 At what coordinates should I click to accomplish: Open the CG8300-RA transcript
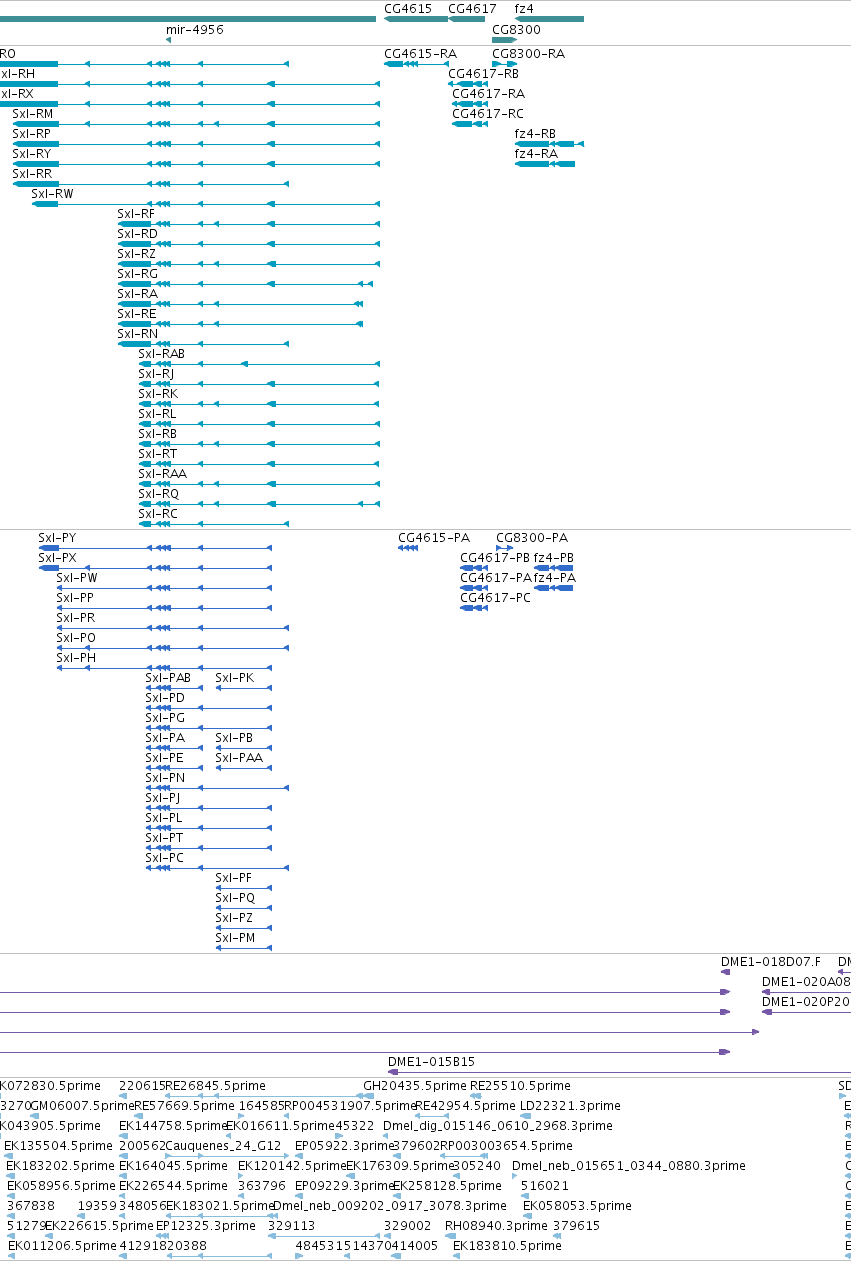pyautogui.click(x=528, y=54)
